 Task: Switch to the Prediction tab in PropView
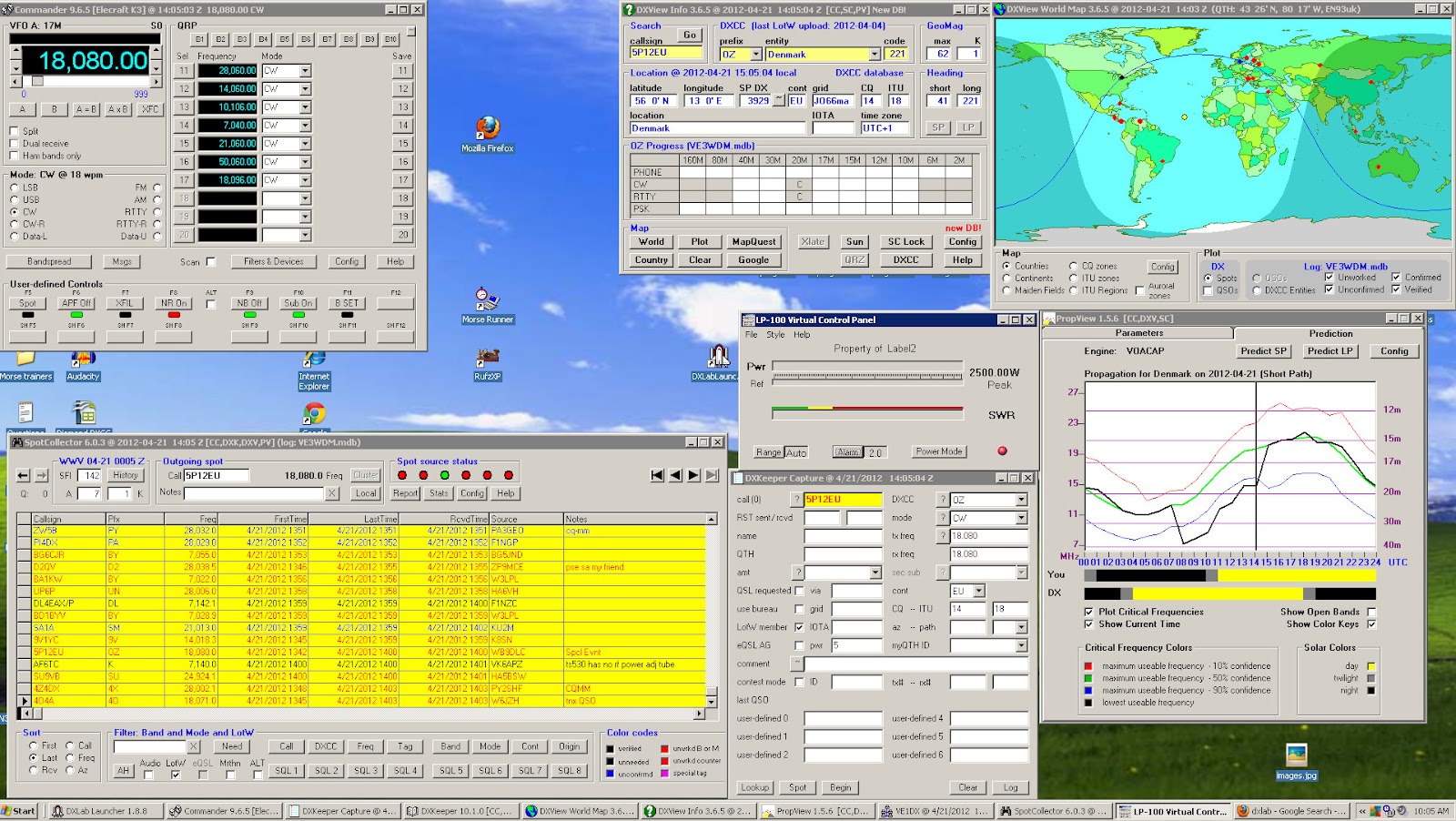(1330, 332)
